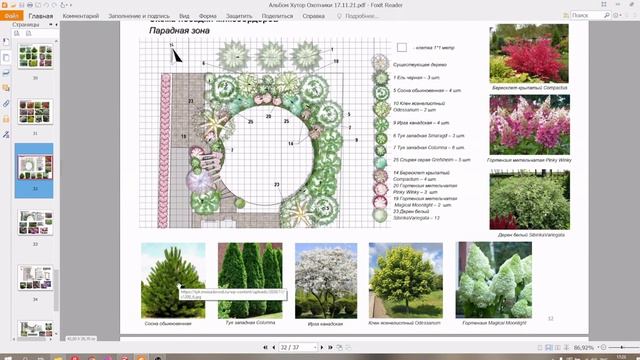
Task: Select the hand tool in quick access
Action: (x=63, y=5)
